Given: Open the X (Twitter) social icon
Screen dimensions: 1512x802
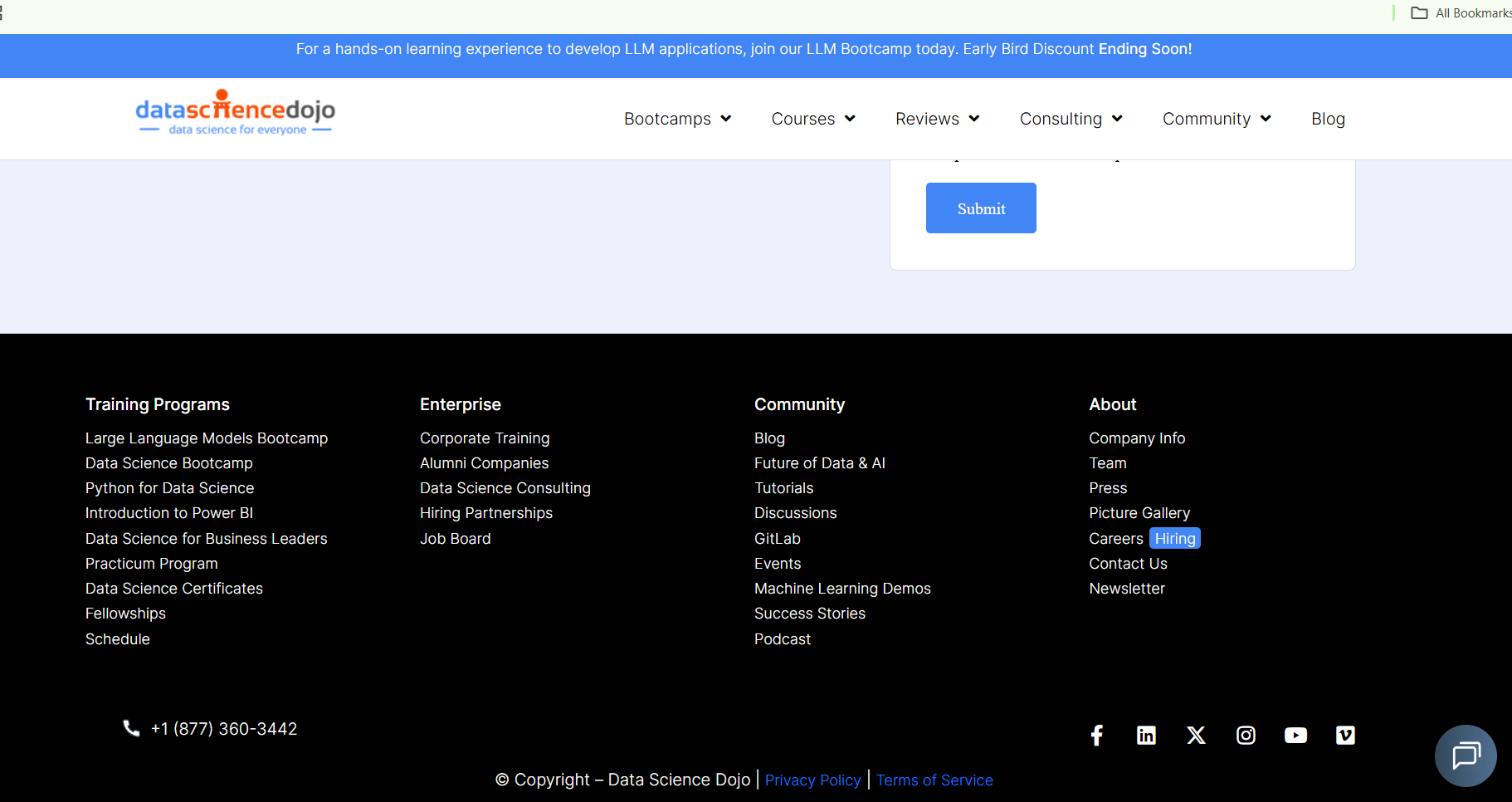Looking at the screenshot, I should (x=1196, y=736).
